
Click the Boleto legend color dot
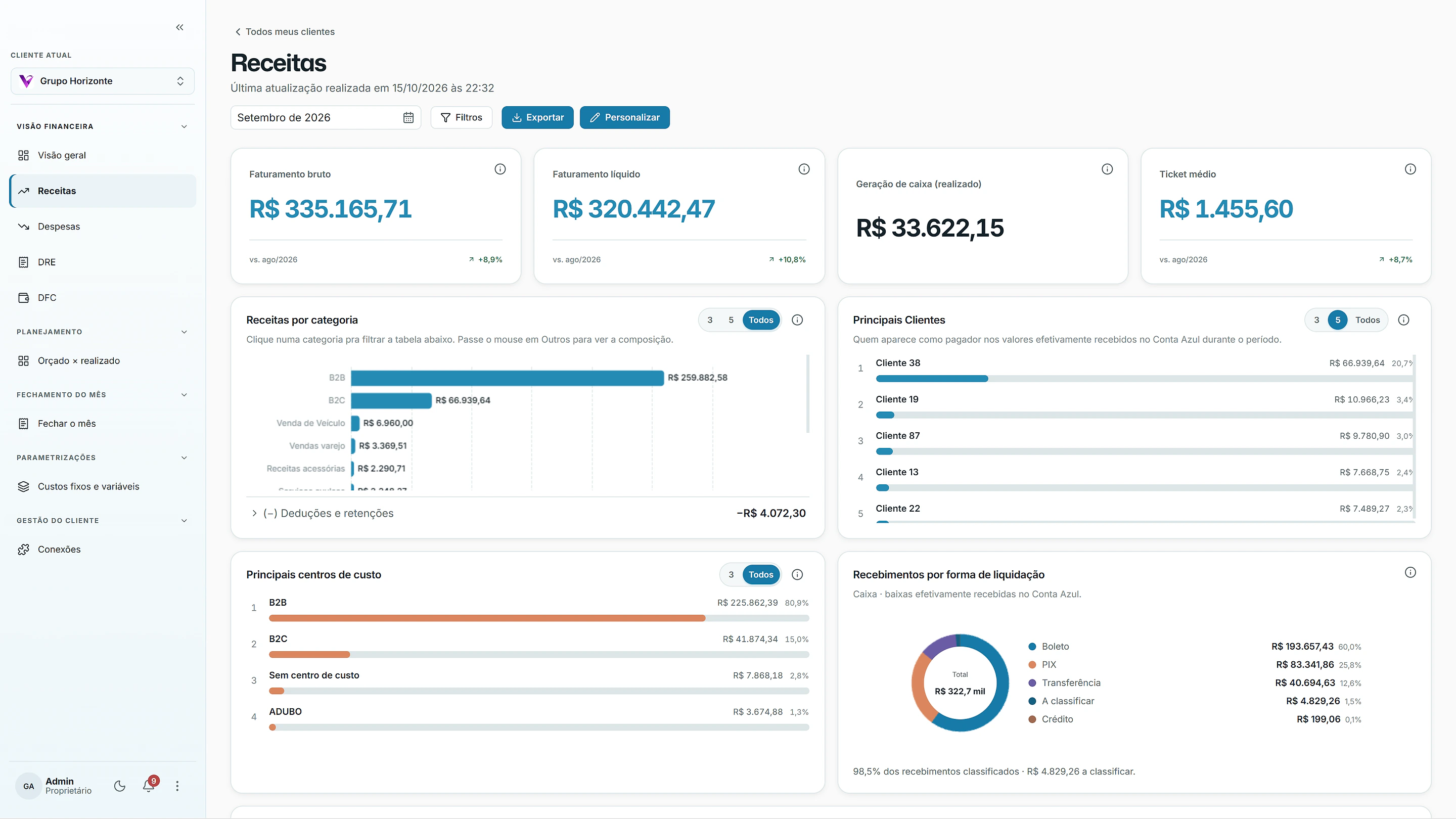click(1032, 647)
